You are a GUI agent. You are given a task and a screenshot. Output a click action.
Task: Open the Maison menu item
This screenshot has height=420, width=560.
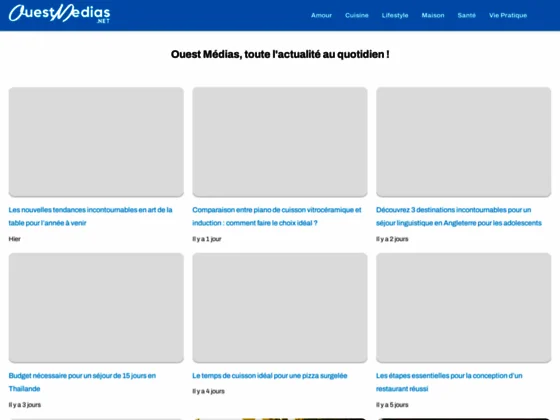point(433,15)
